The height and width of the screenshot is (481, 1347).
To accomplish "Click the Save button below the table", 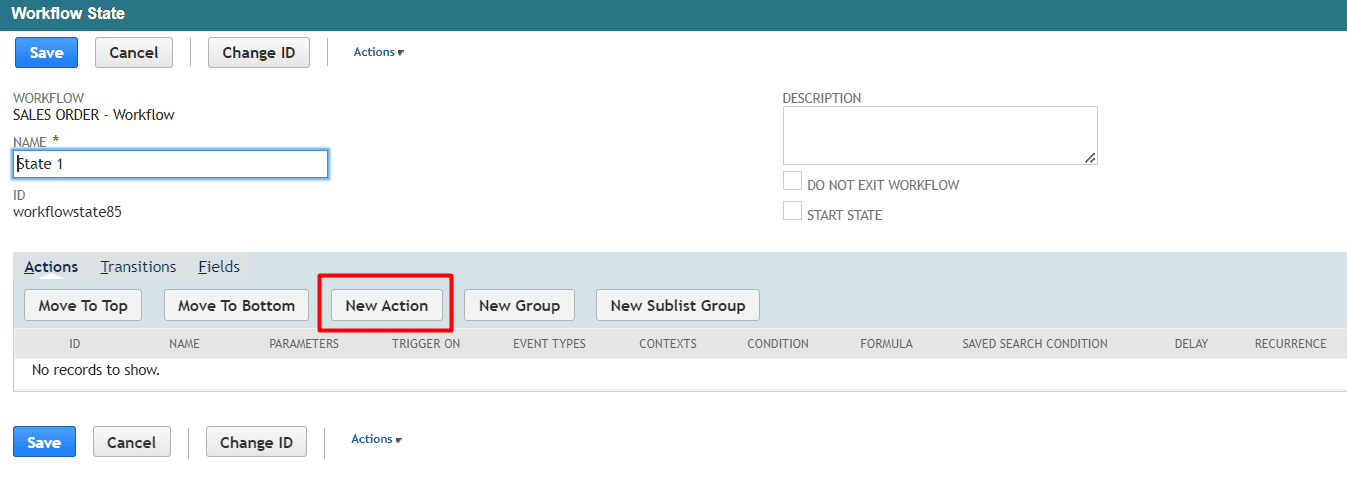I will point(44,442).
